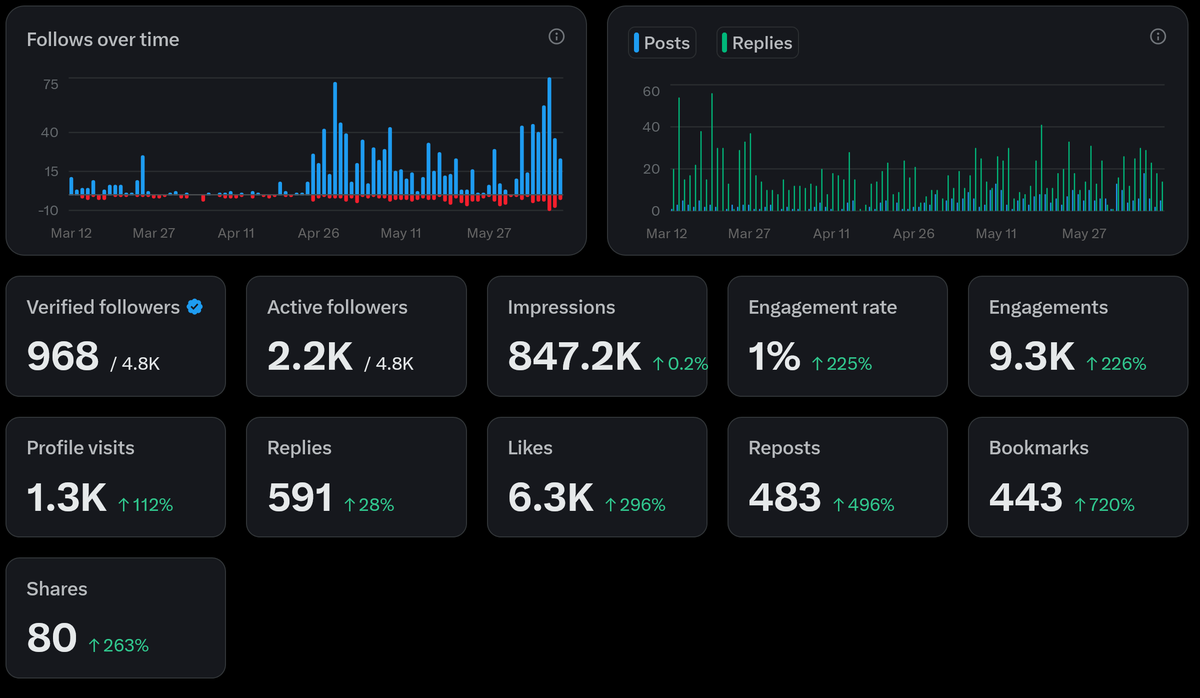Click the 9.3K engagements value
The width and height of the screenshot is (1200, 698).
pos(1032,356)
